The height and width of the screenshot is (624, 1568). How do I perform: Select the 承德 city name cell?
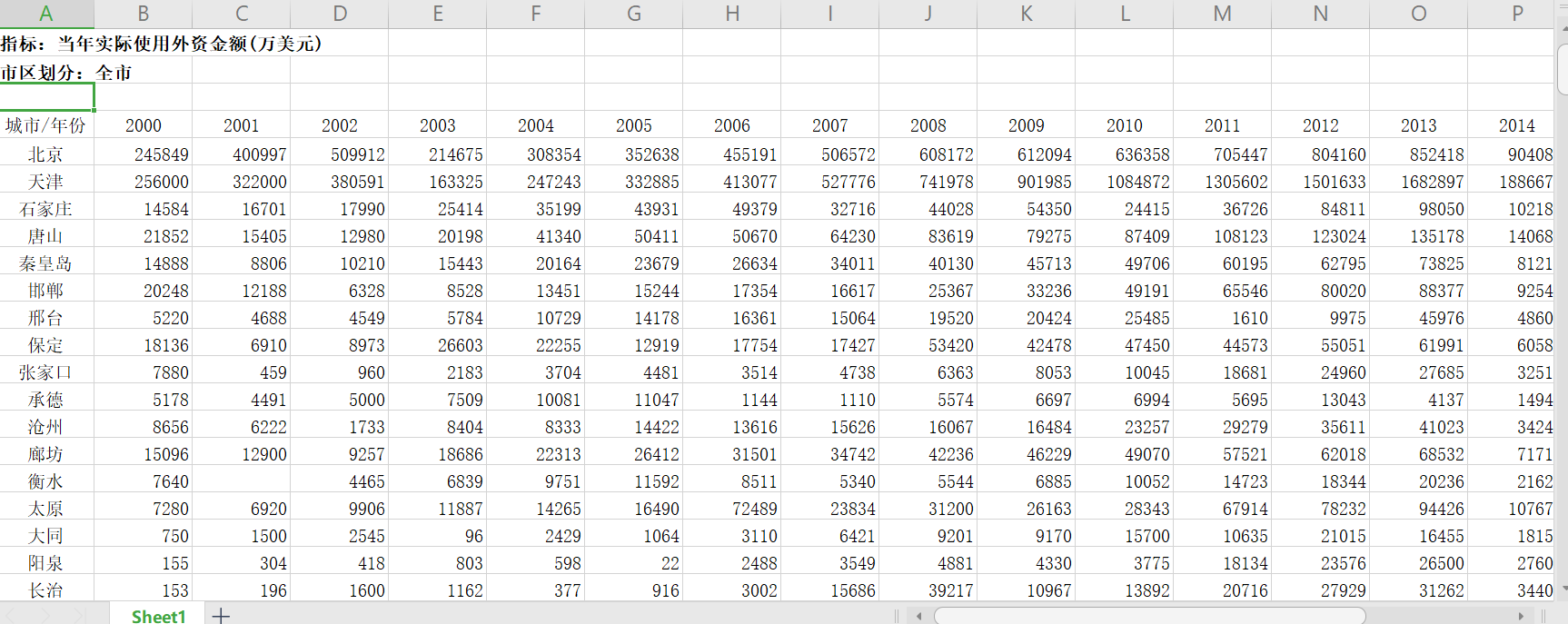click(x=47, y=400)
